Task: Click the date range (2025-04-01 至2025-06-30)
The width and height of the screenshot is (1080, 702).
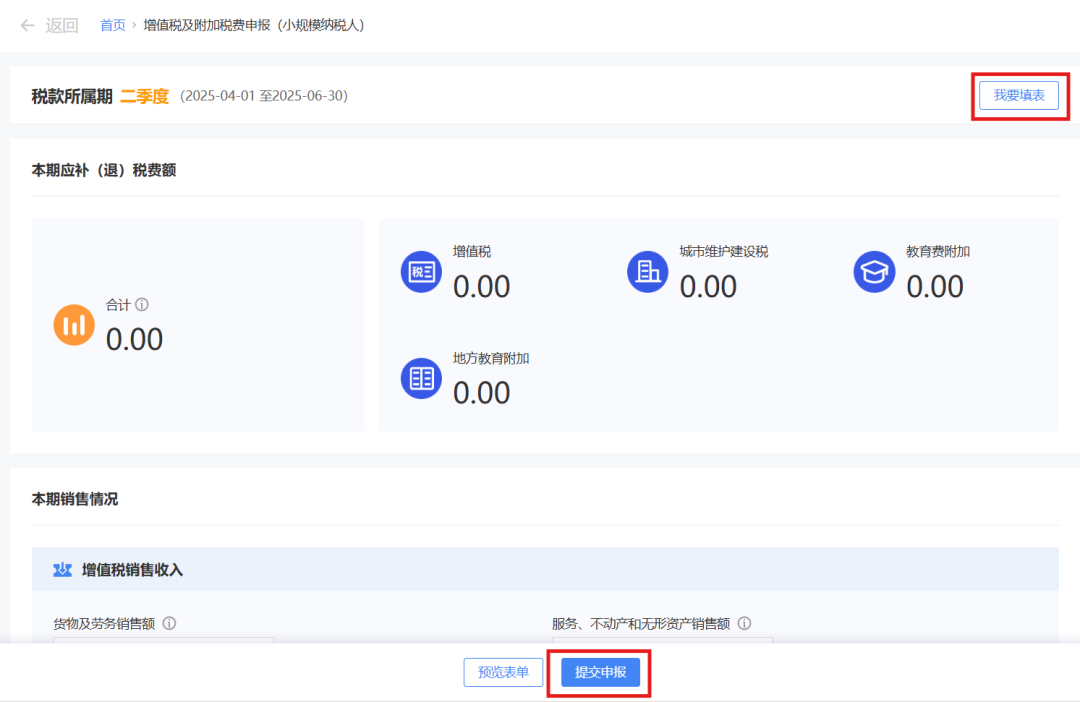Action: [x=264, y=96]
